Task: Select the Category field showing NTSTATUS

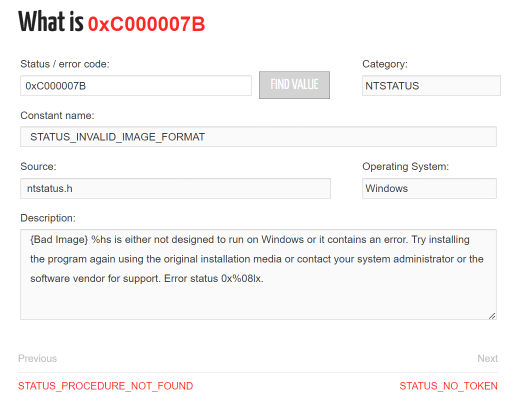Action: (x=431, y=86)
